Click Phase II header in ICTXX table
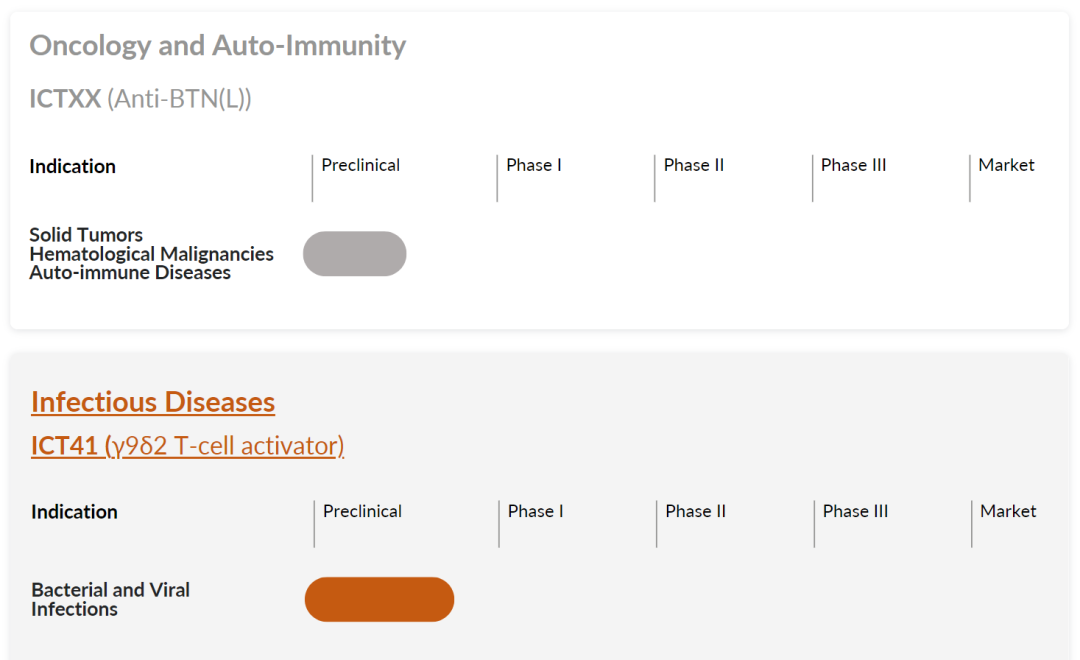Screen dimensions: 1080x660 [x=694, y=165]
